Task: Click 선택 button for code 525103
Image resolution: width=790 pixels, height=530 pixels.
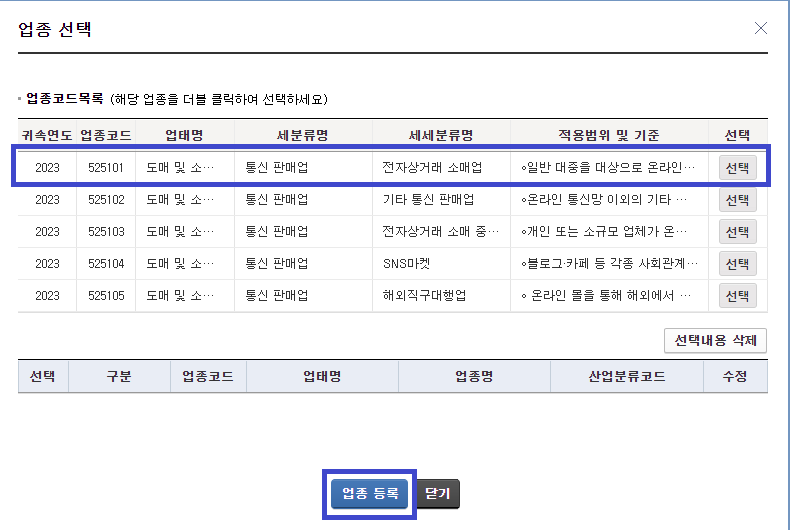Action: point(738,232)
